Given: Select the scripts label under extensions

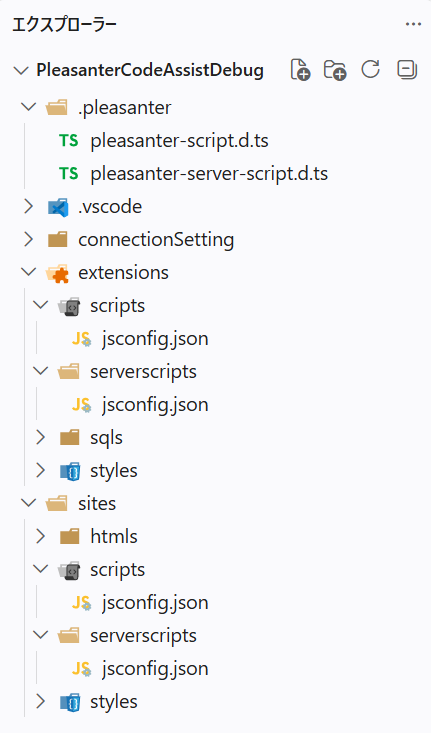Looking at the screenshot, I should (x=118, y=307).
